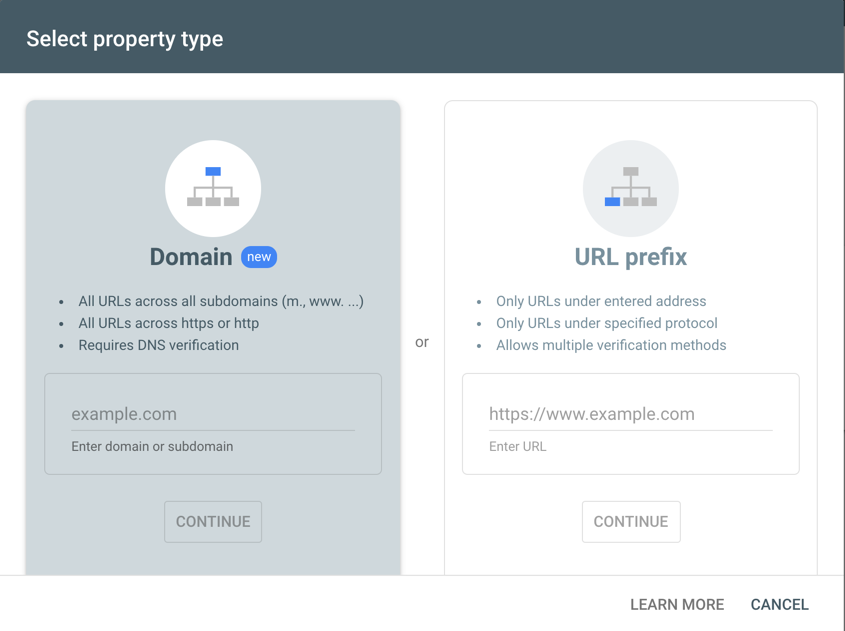
Task: Click the blue node in URL prefix diagram
Action: pyautogui.click(x=611, y=202)
